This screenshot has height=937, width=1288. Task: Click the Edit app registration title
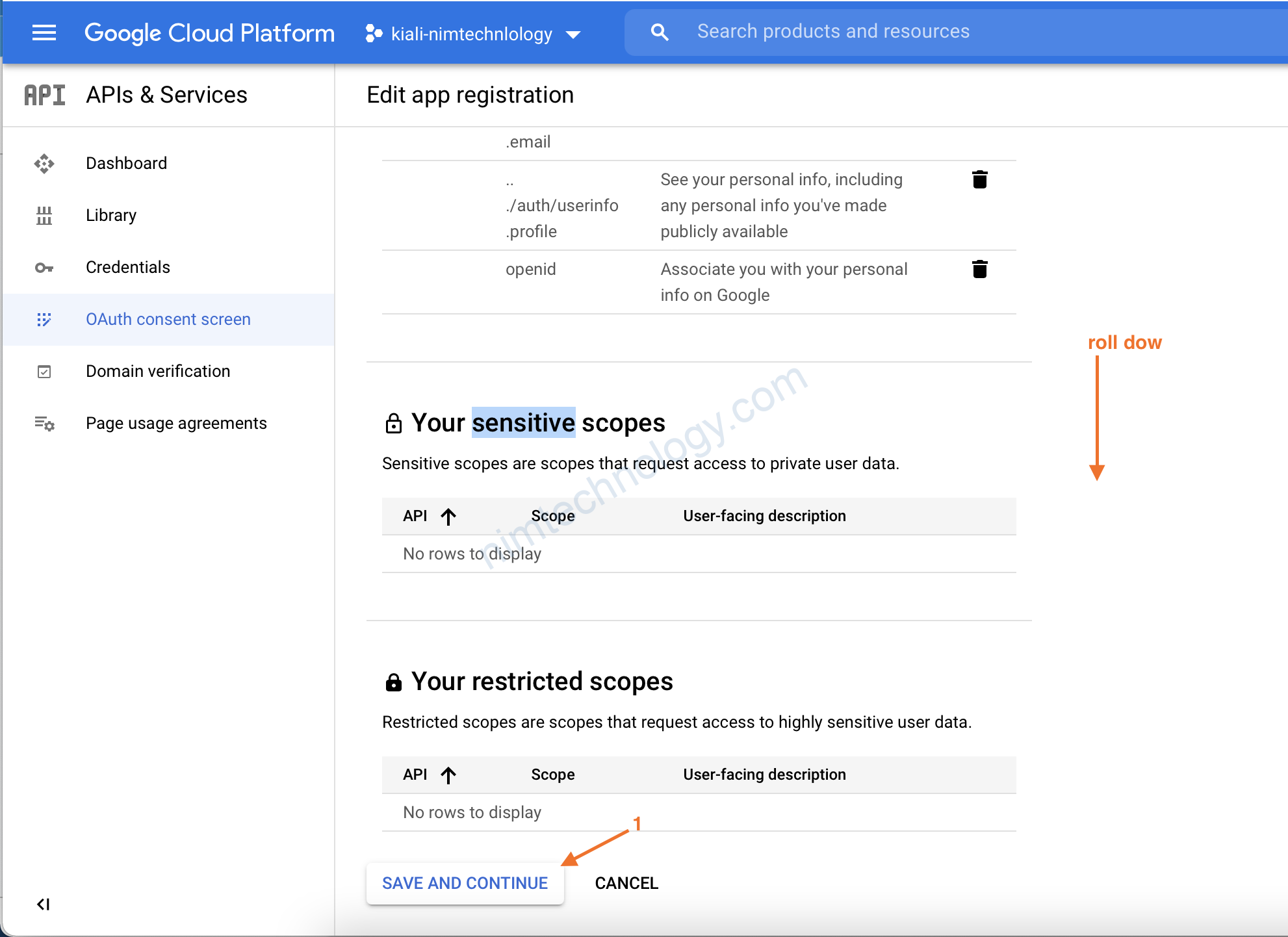470,95
